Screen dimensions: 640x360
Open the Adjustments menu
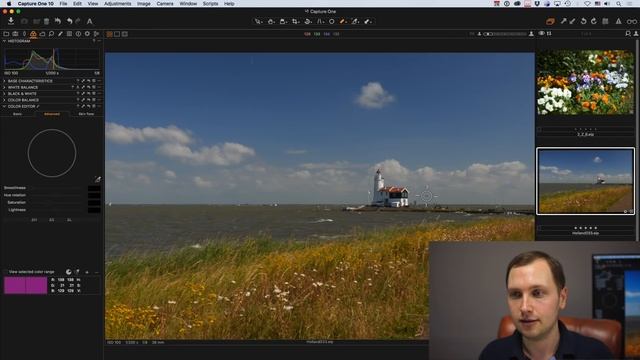[x=118, y=3]
